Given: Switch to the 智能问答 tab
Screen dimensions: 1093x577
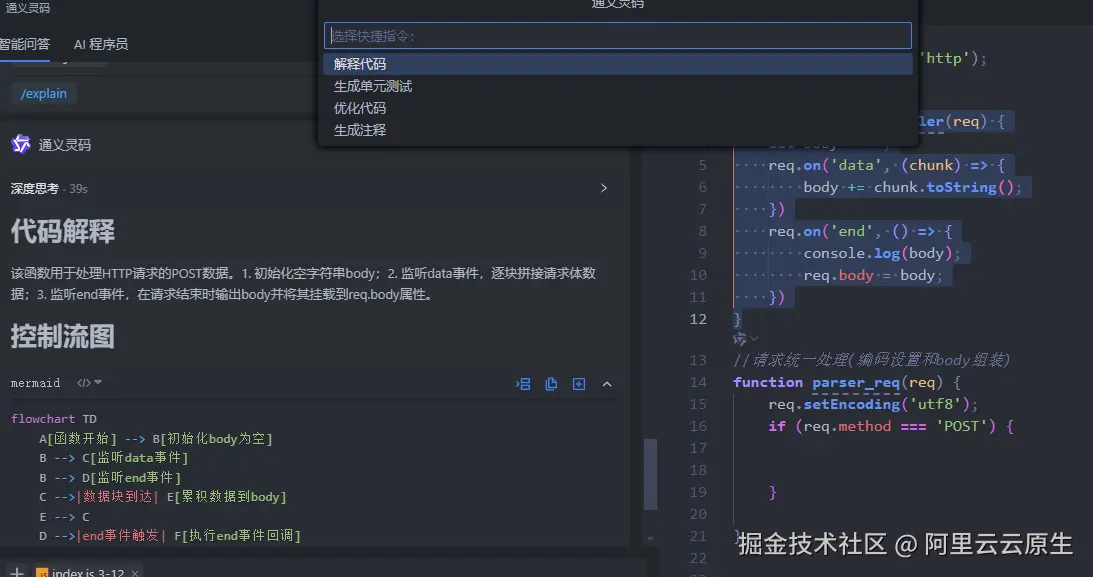Looking at the screenshot, I should coord(24,44).
